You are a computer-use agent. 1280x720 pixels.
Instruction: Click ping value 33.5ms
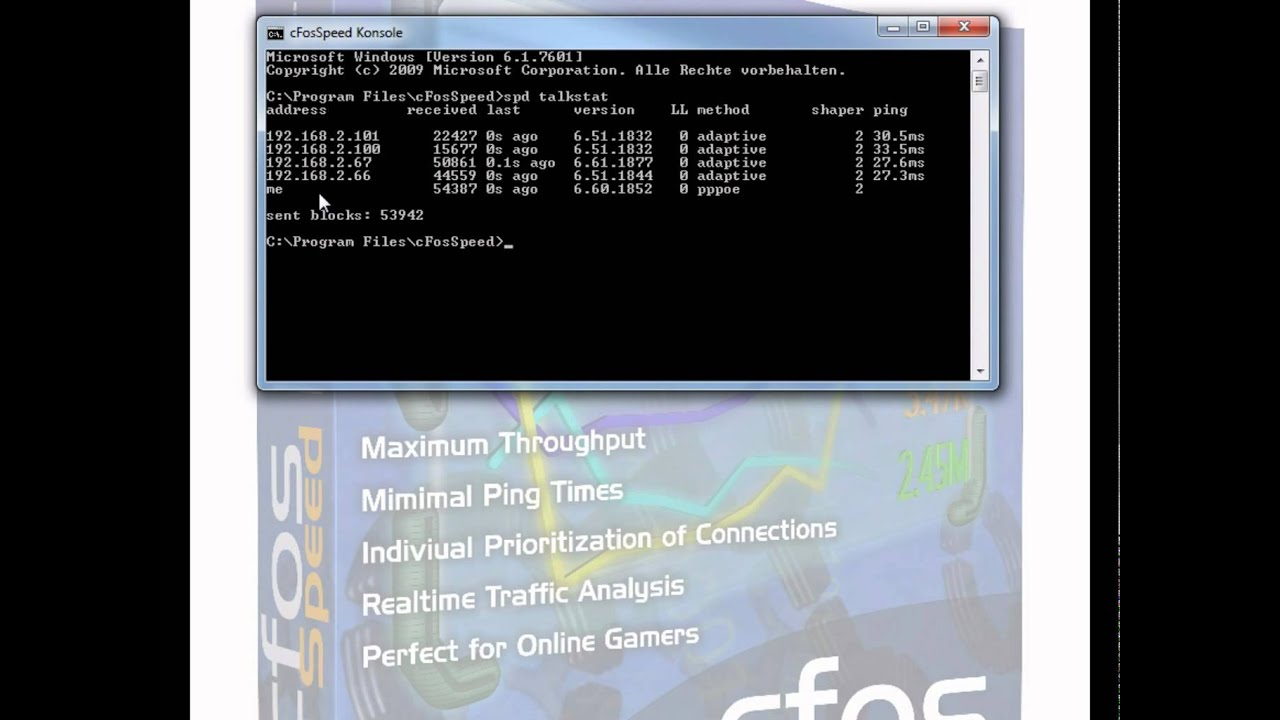[x=898, y=149]
